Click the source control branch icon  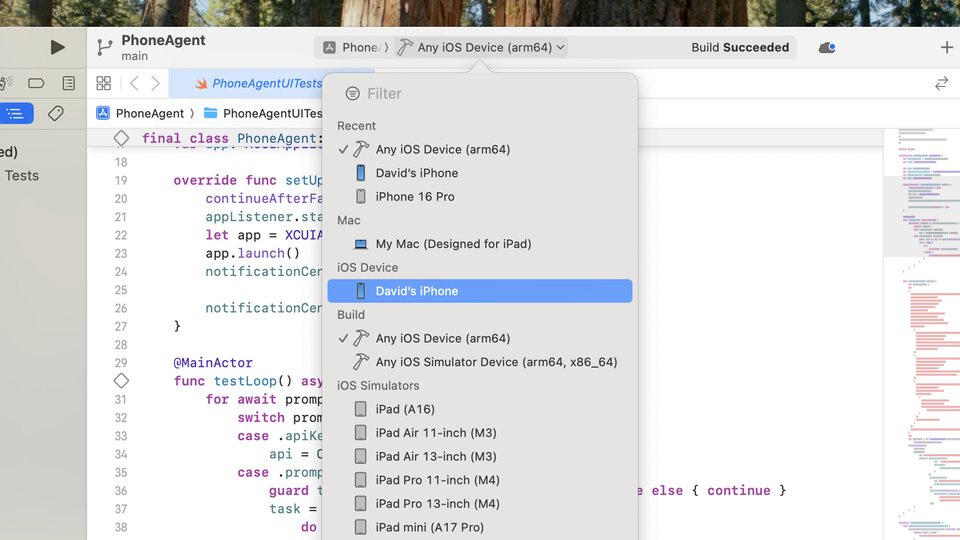tap(104, 48)
